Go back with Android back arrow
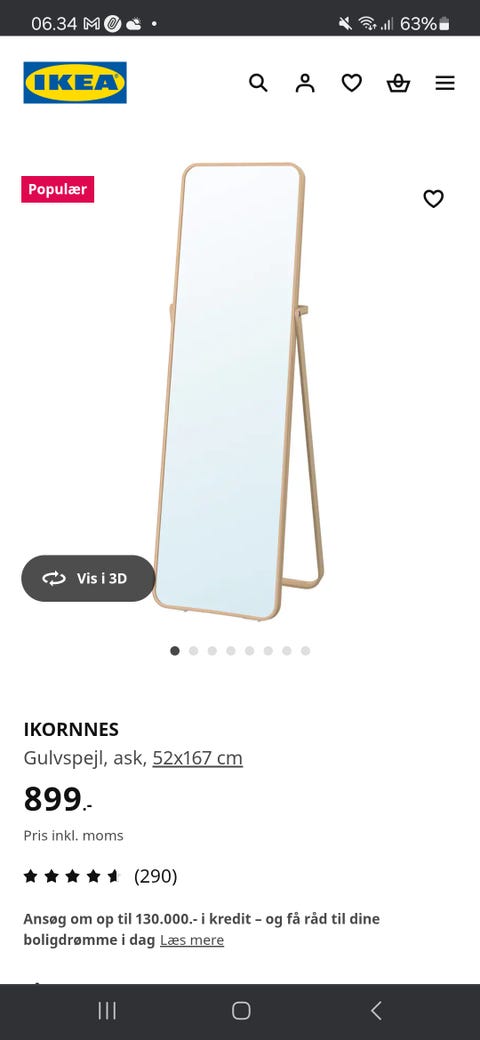The height and width of the screenshot is (1040, 480). [376, 1011]
